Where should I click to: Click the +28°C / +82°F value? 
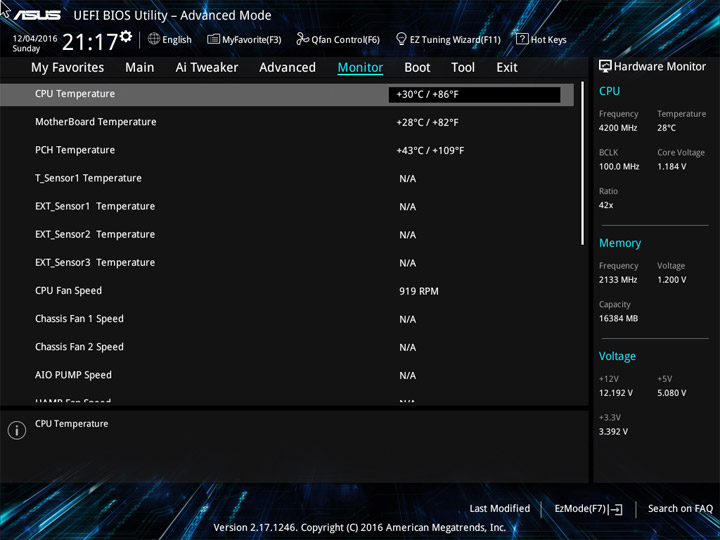click(x=428, y=123)
